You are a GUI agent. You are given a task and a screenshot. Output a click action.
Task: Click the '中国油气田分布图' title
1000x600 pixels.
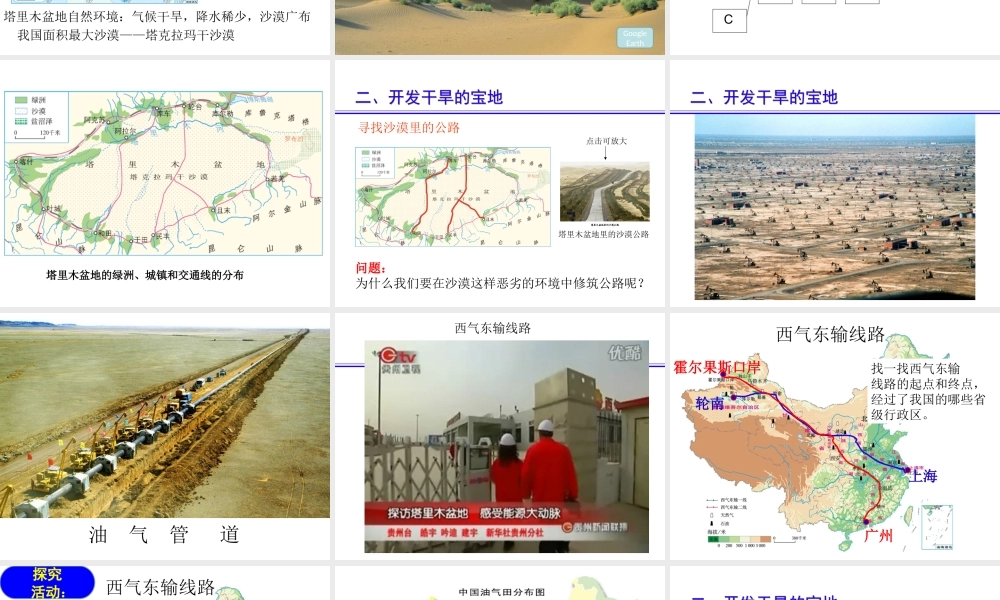(x=502, y=592)
